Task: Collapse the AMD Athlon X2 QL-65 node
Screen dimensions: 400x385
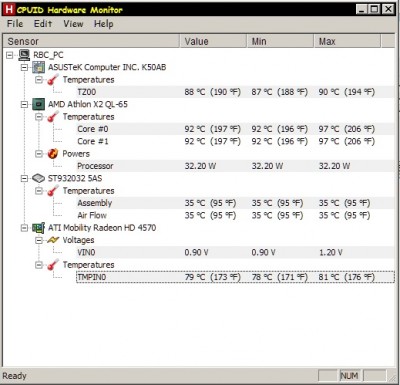Action: pyautogui.click(x=24, y=104)
